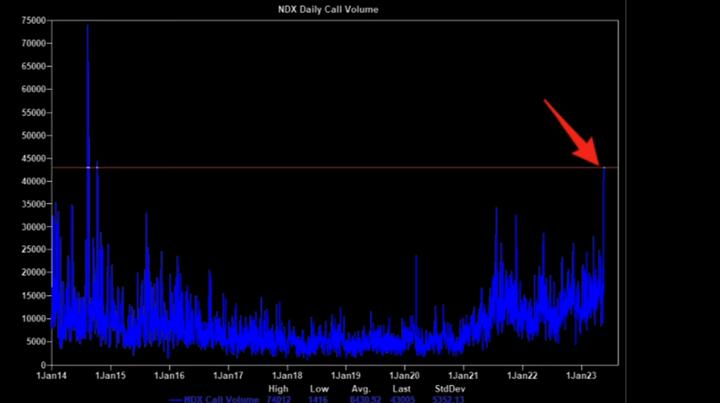The width and height of the screenshot is (720, 403).
Task: Select the High statistic label
Action: (x=279, y=387)
